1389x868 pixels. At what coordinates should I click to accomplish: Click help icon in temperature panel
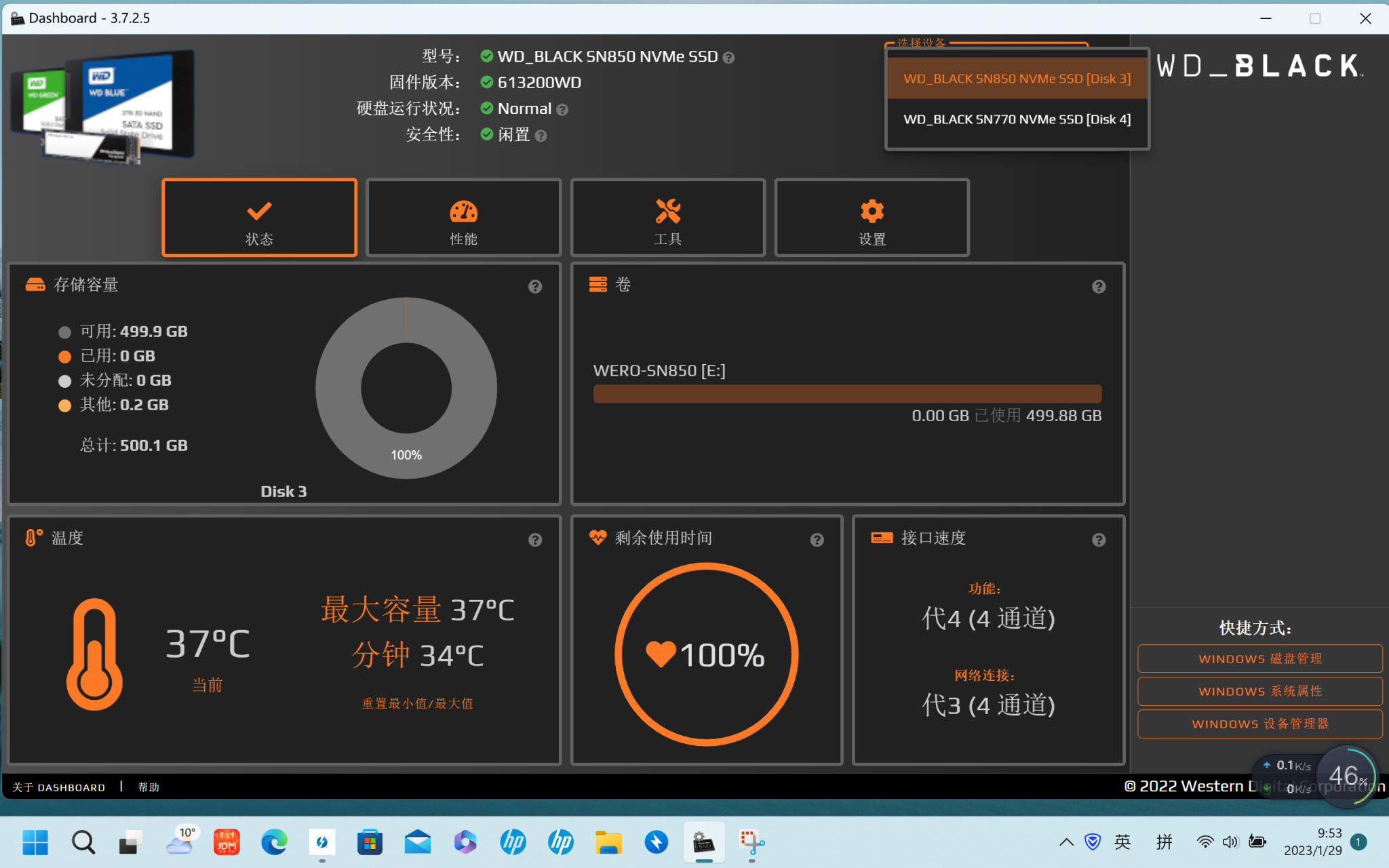[535, 540]
